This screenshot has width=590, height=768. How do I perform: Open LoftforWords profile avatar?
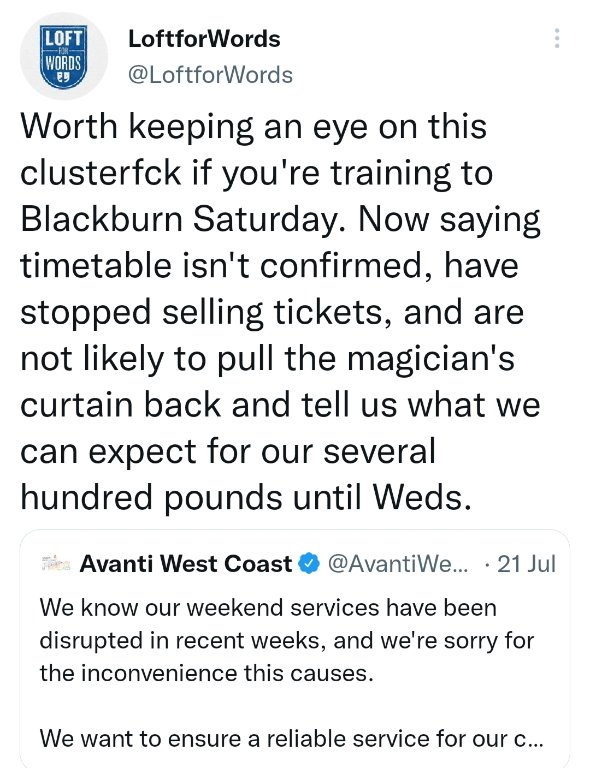pyautogui.click(x=64, y=56)
